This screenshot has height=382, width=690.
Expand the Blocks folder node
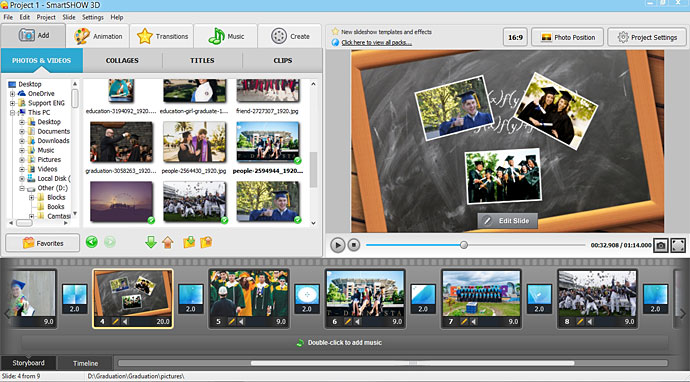click(x=31, y=198)
